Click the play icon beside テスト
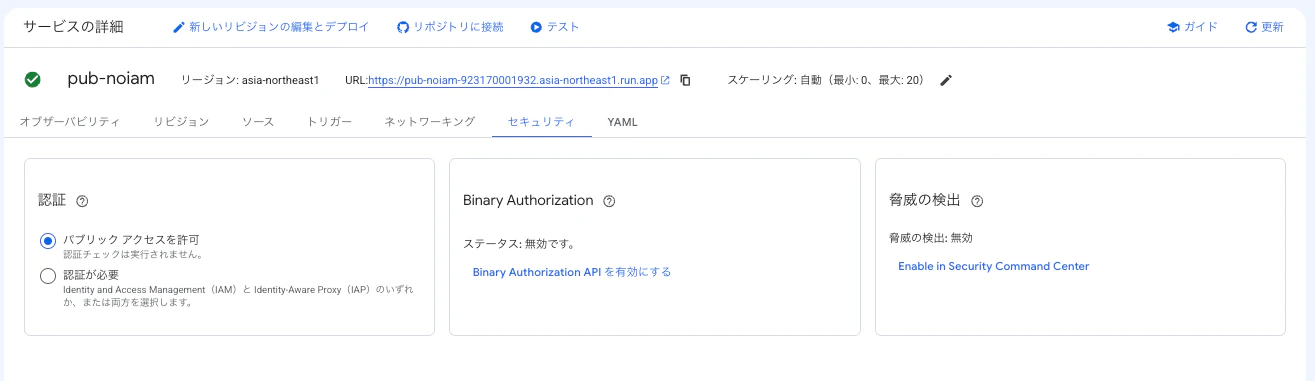Screen dimensions: 1315x381 [536, 27]
